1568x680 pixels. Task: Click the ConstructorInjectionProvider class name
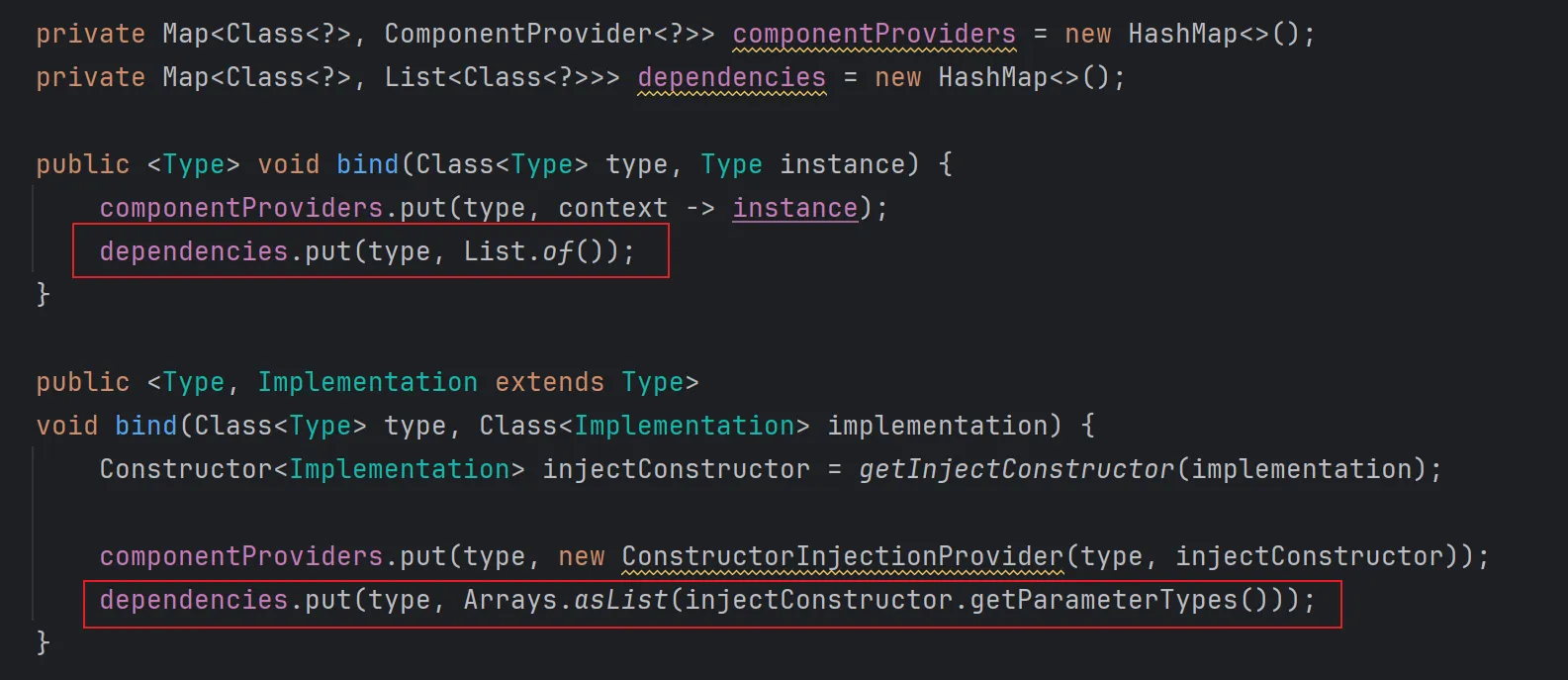tap(842, 556)
